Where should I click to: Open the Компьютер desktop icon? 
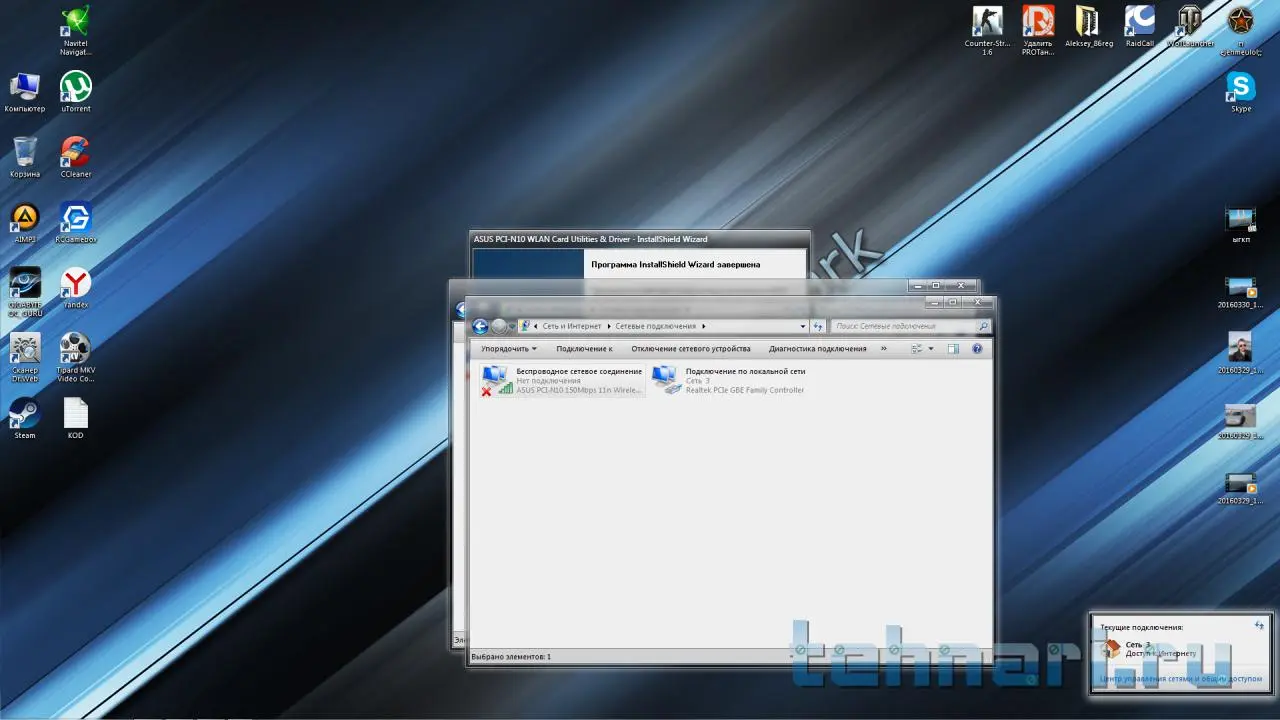pyautogui.click(x=25, y=92)
